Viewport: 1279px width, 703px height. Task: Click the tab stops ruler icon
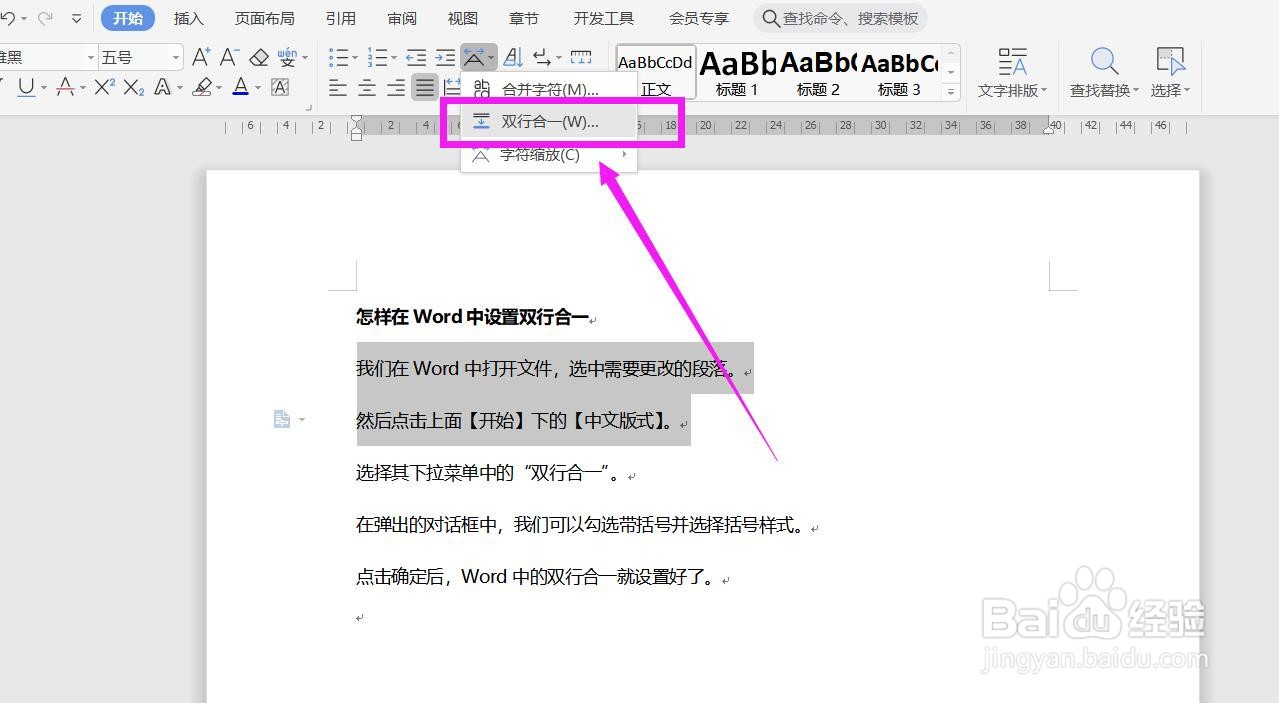pos(580,58)
